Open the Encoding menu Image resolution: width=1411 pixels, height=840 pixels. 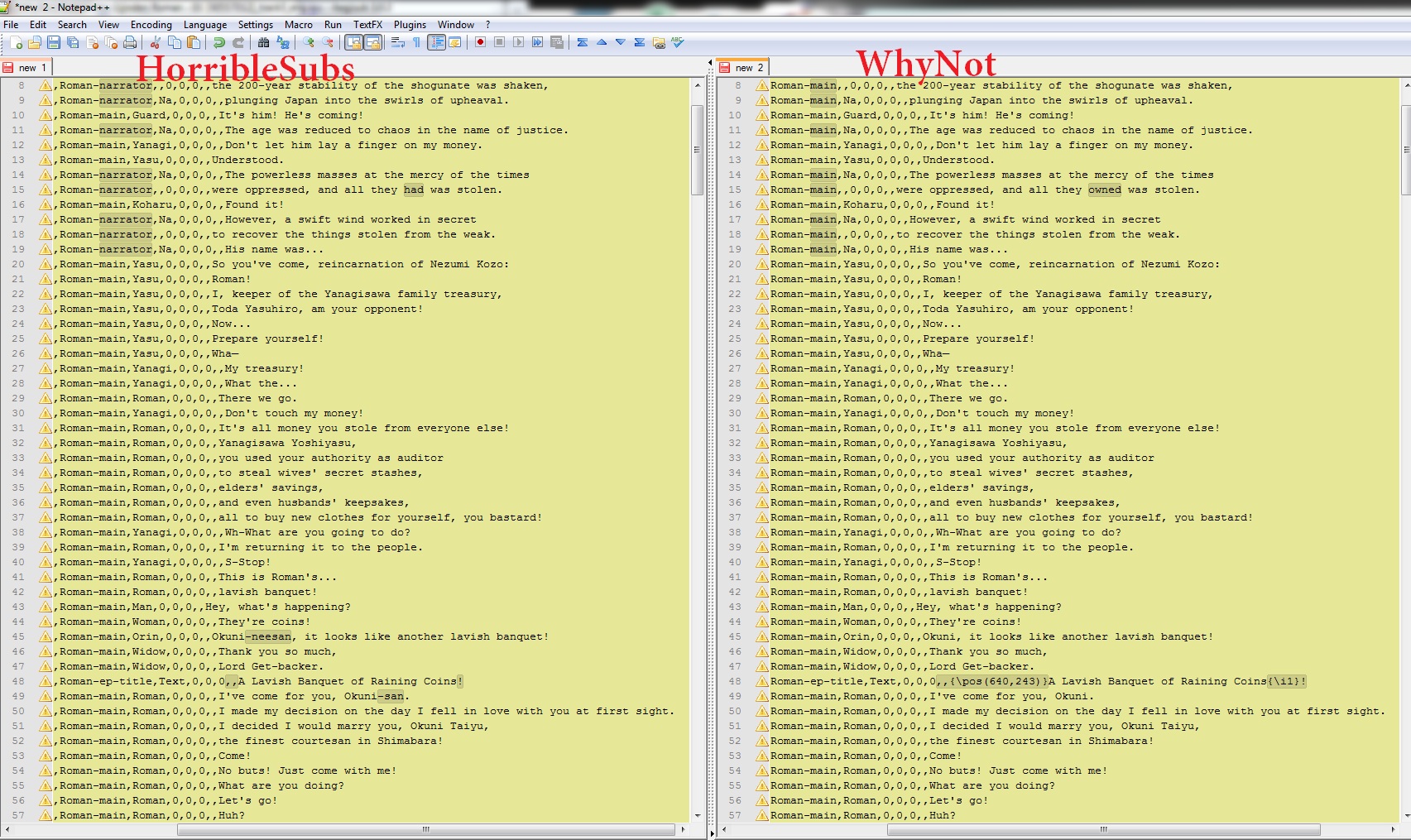[151, 25]
